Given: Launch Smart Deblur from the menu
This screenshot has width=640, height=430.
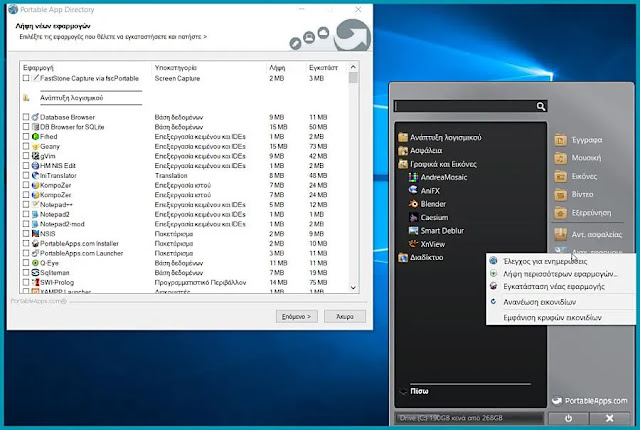Looking at the screenshot, I should [436, 231].
